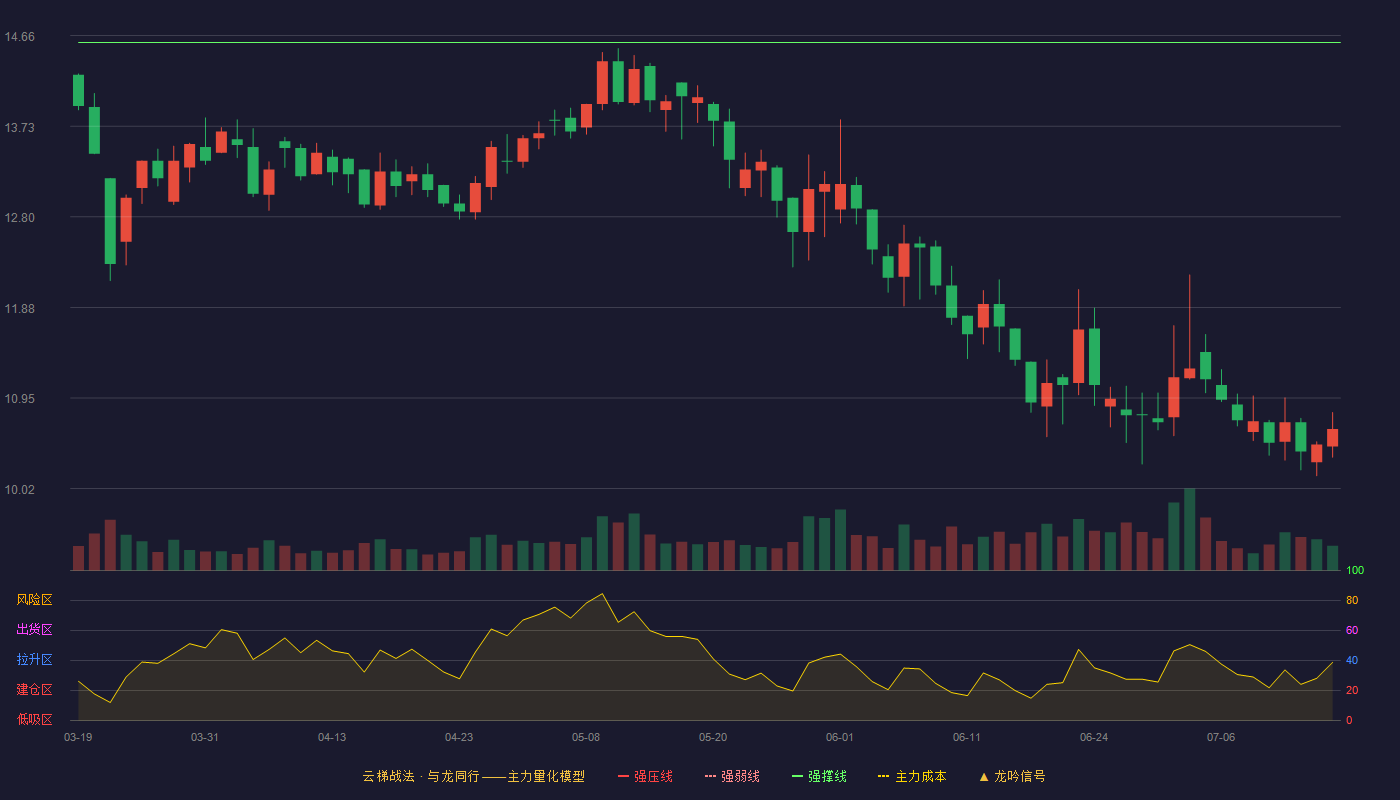Click the 06-24 date label

1094,737
